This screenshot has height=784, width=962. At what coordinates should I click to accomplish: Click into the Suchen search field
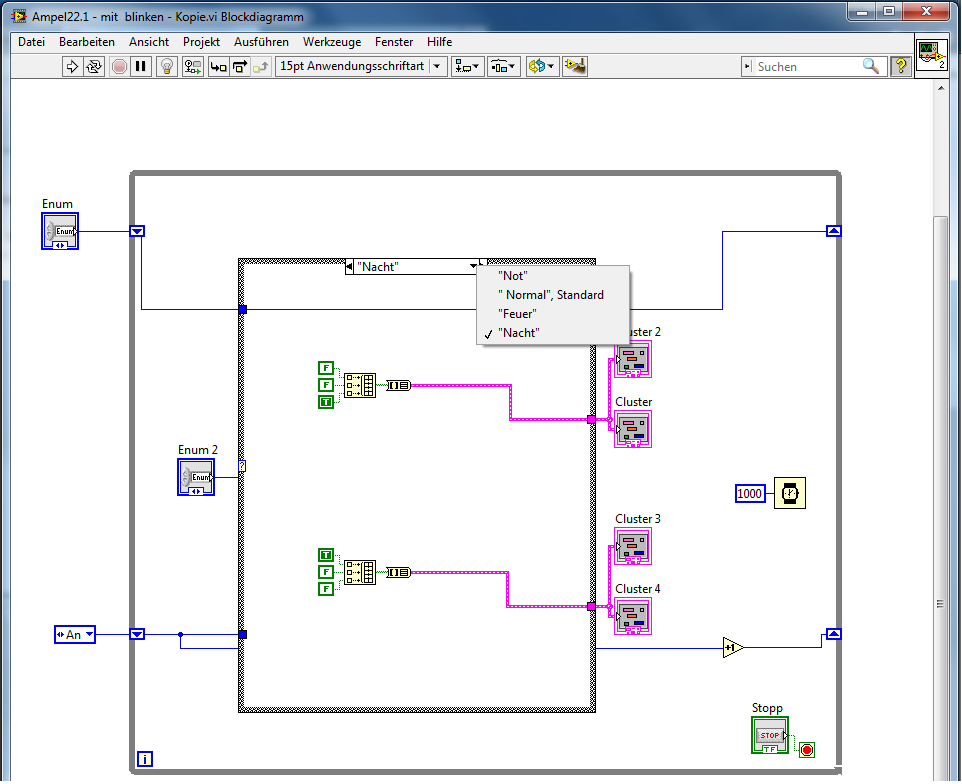807,66
